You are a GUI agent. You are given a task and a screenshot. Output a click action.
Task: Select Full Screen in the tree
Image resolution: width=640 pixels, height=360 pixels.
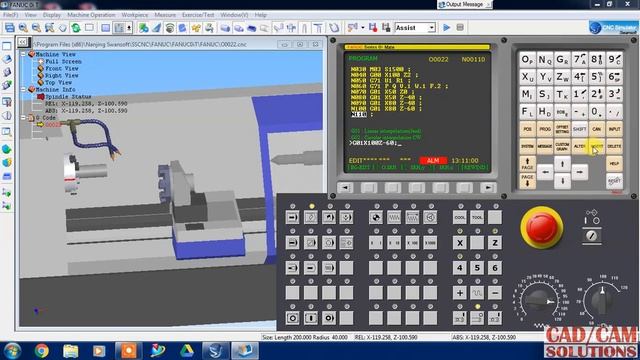click(x=63, y=62)
